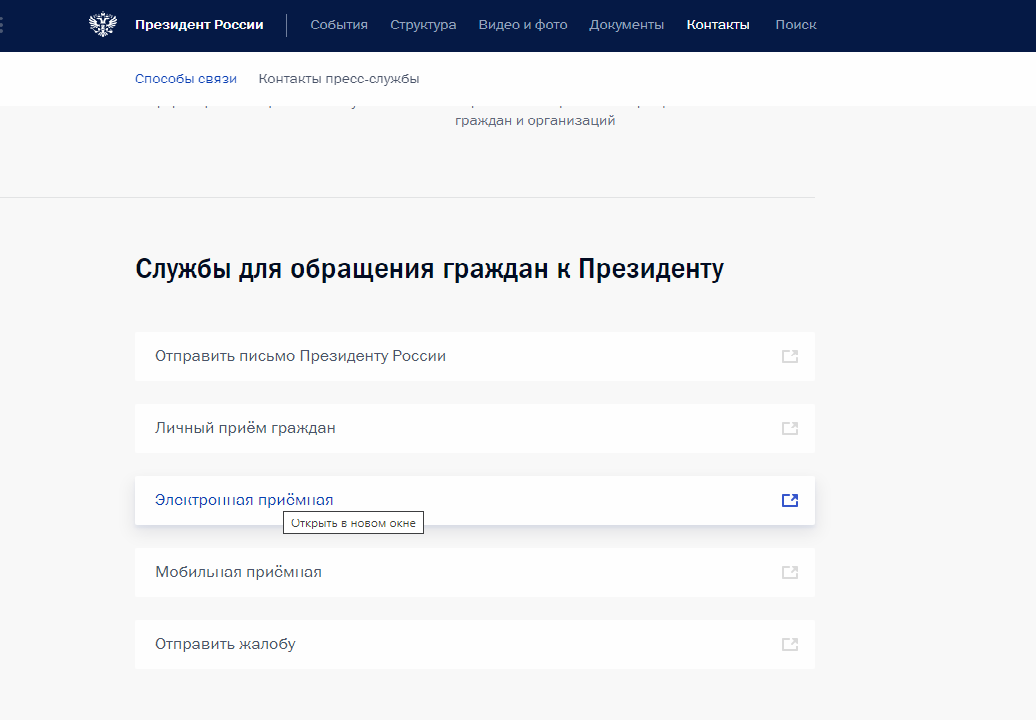Click the heading Службы для обращения граждан к Президенту
This screenshot has width=1036, height=720.
click(x=429, y=270)
